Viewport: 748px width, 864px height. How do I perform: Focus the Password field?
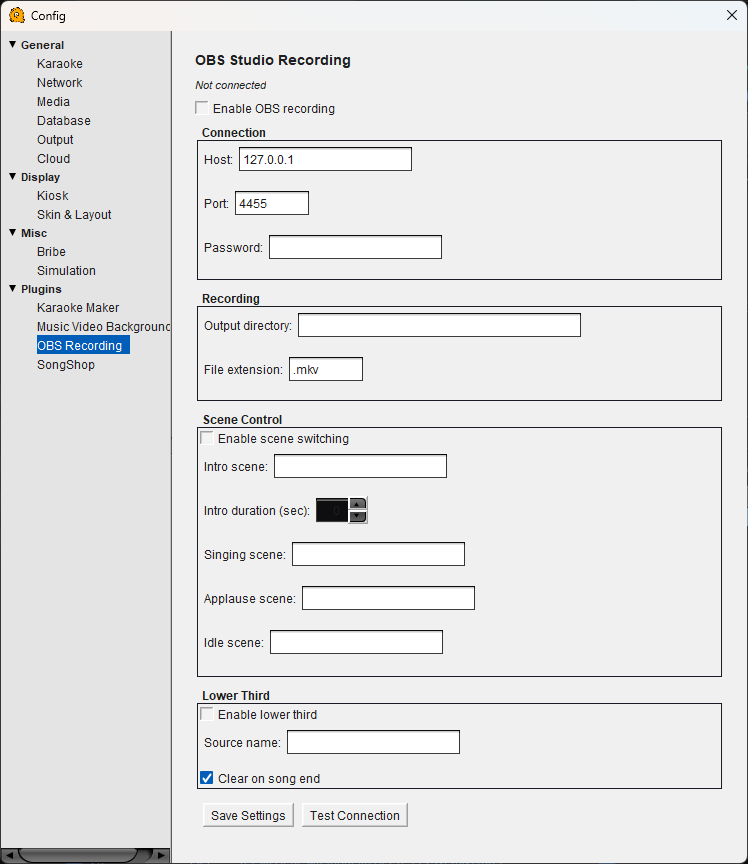click(x=355, y=247)
